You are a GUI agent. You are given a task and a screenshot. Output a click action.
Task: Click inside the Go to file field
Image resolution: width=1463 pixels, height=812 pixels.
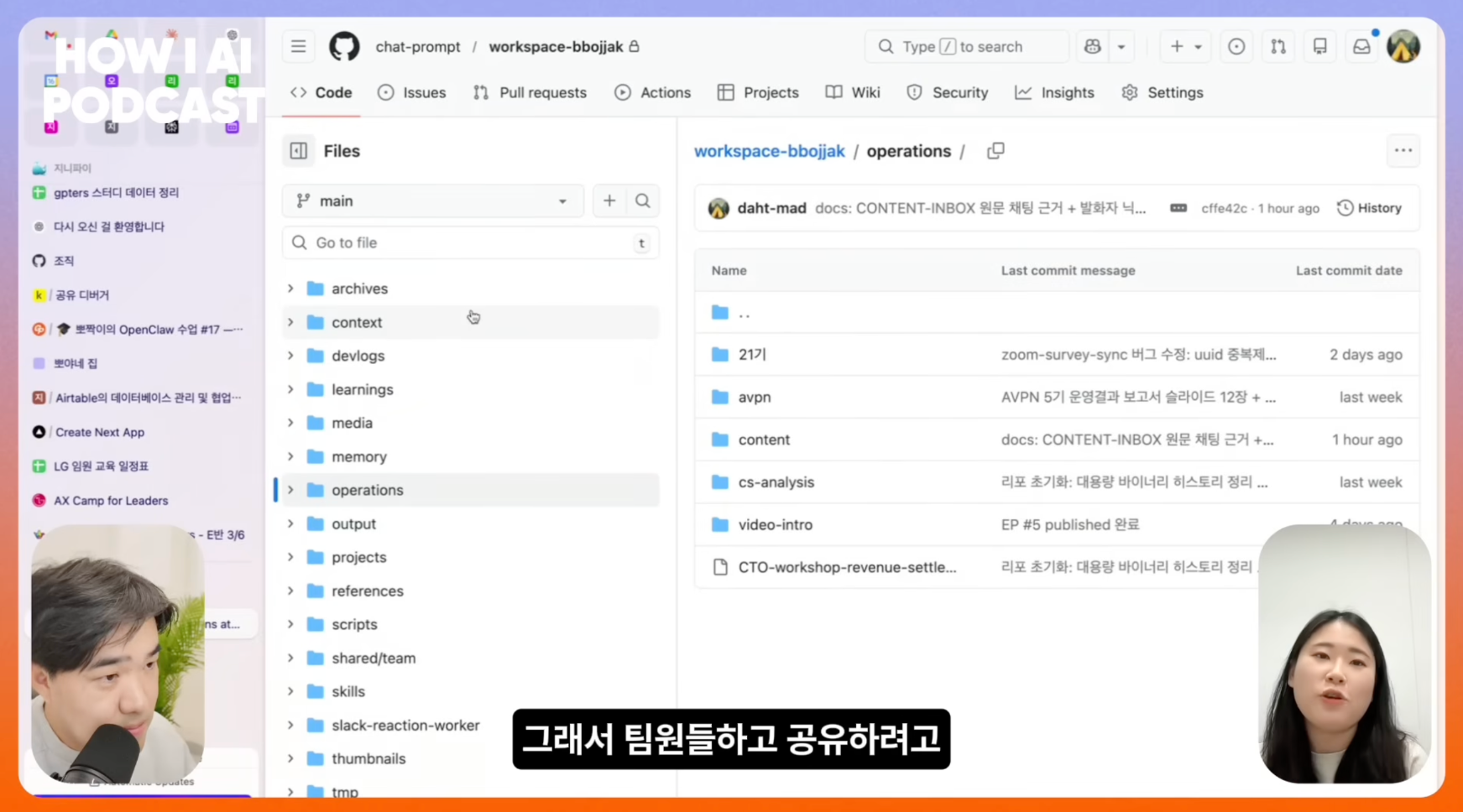(x=470, y=242)
